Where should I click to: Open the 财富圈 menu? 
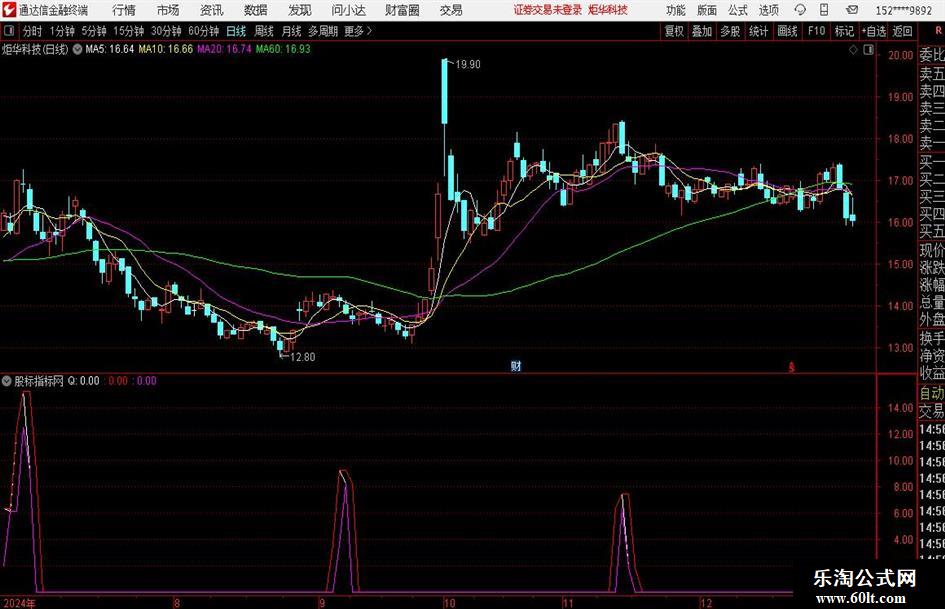(x=402, y=10)
